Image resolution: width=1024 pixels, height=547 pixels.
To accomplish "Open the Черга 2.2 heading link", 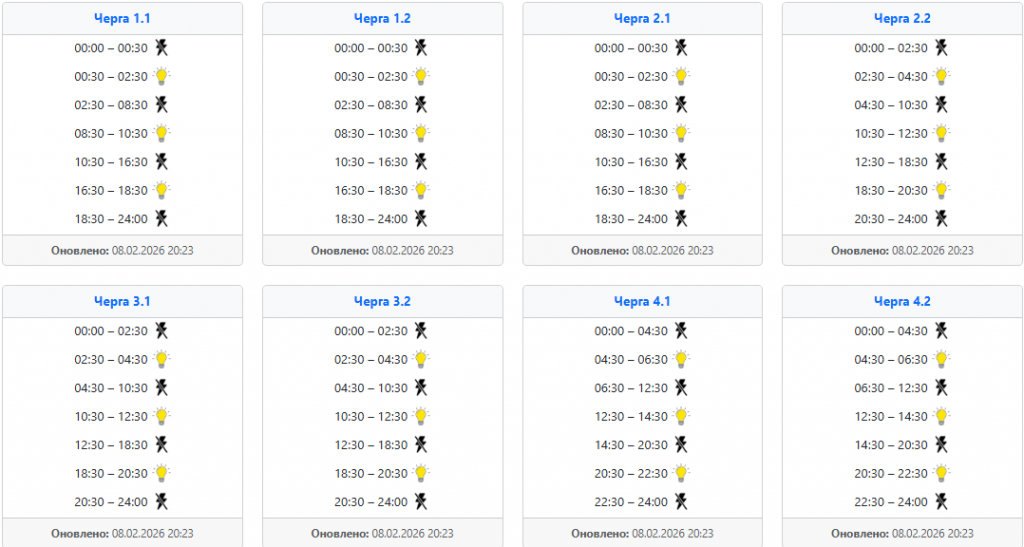I will 902,18.
